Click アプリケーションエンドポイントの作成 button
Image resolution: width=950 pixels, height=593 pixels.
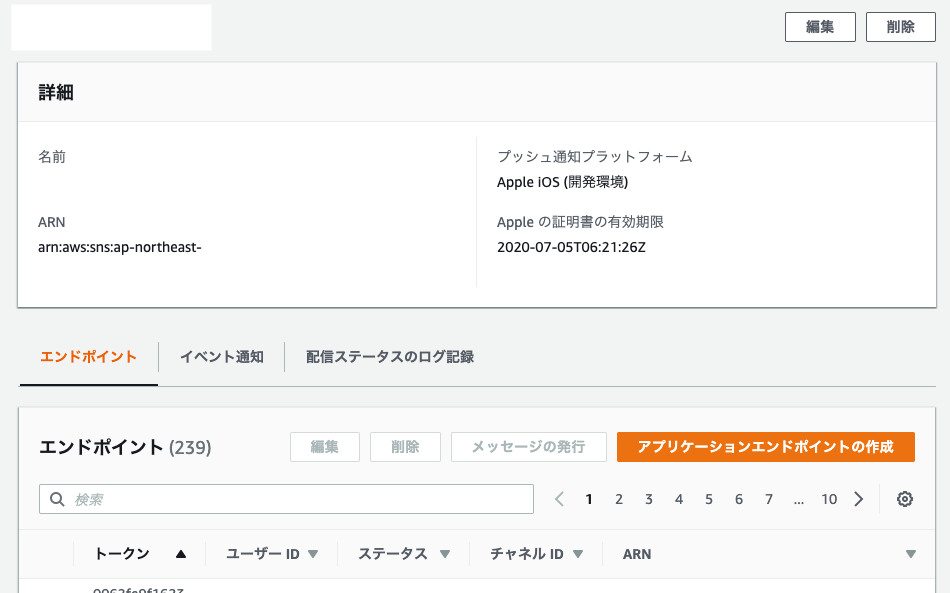(x=765, y=447)
